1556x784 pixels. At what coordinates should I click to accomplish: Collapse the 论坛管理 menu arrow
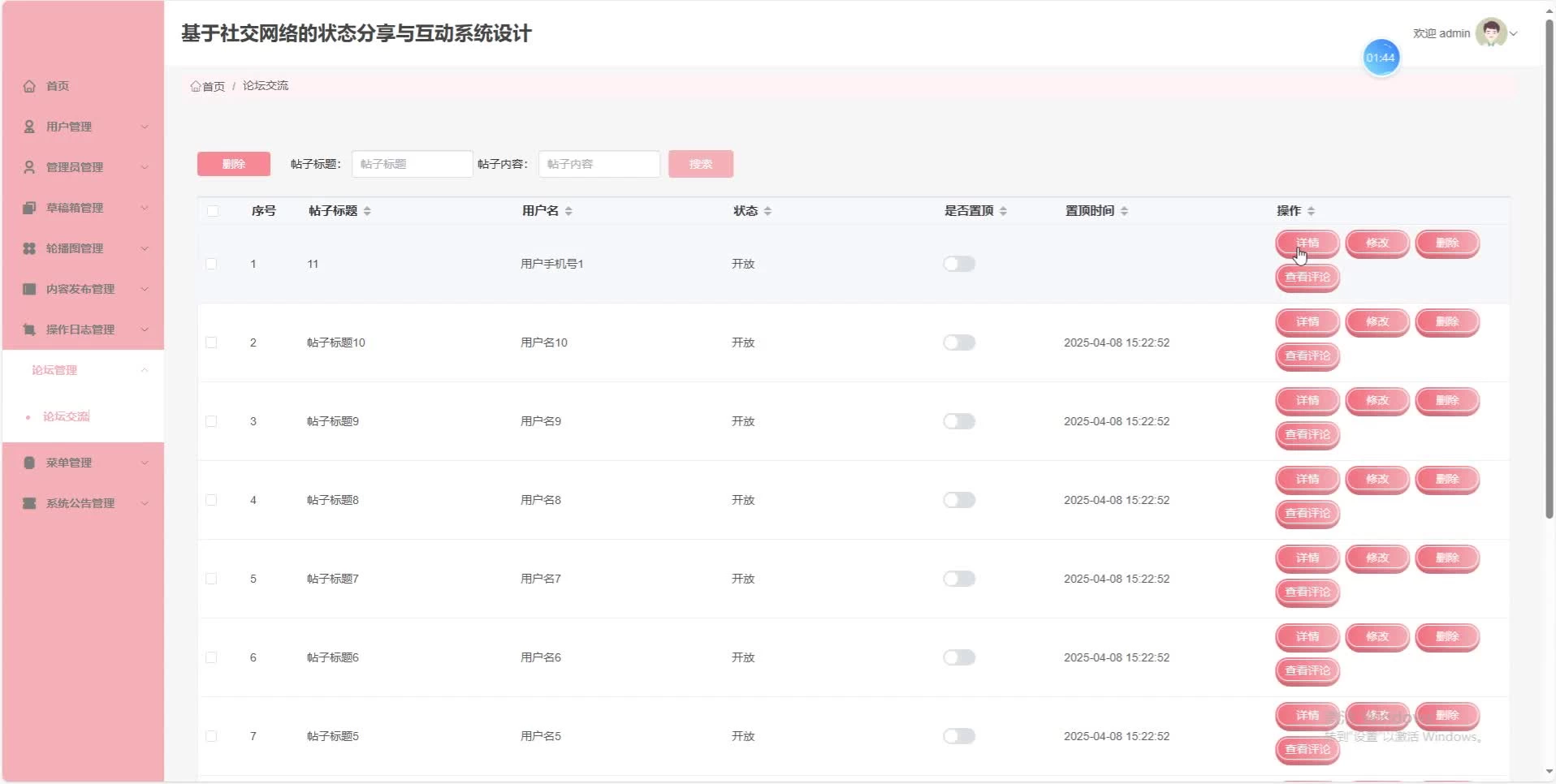coord(145,370)
